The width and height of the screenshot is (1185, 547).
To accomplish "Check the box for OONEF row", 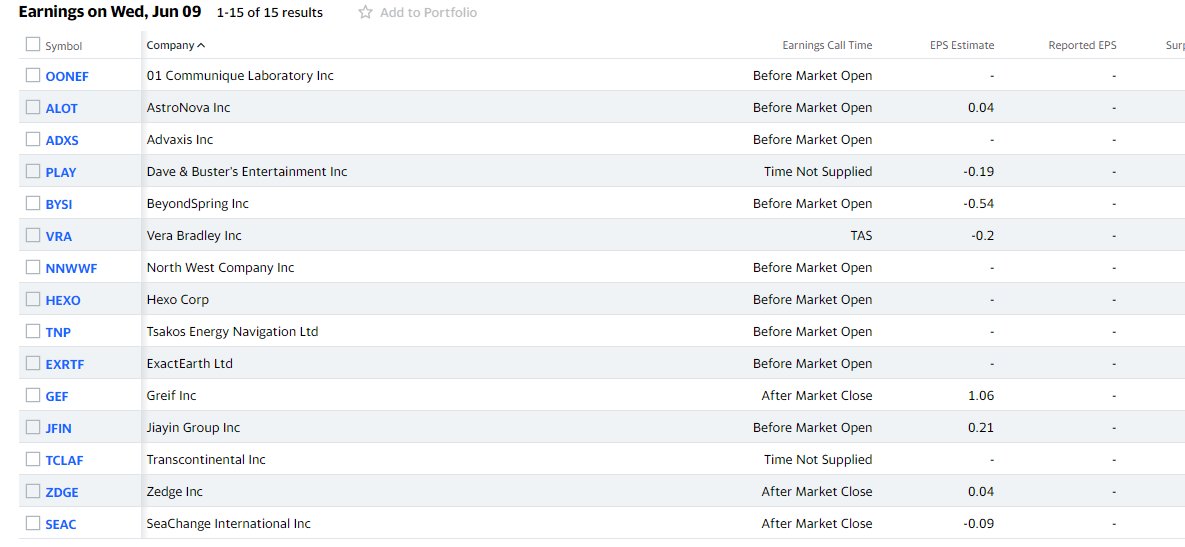I will pos(32,75).
